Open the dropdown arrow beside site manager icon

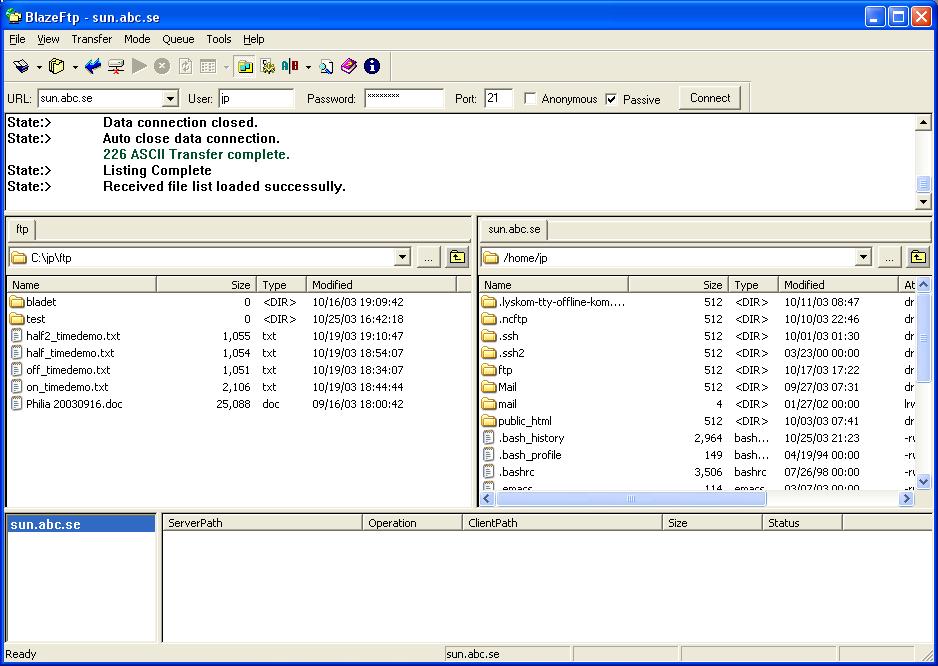[39, 67]
